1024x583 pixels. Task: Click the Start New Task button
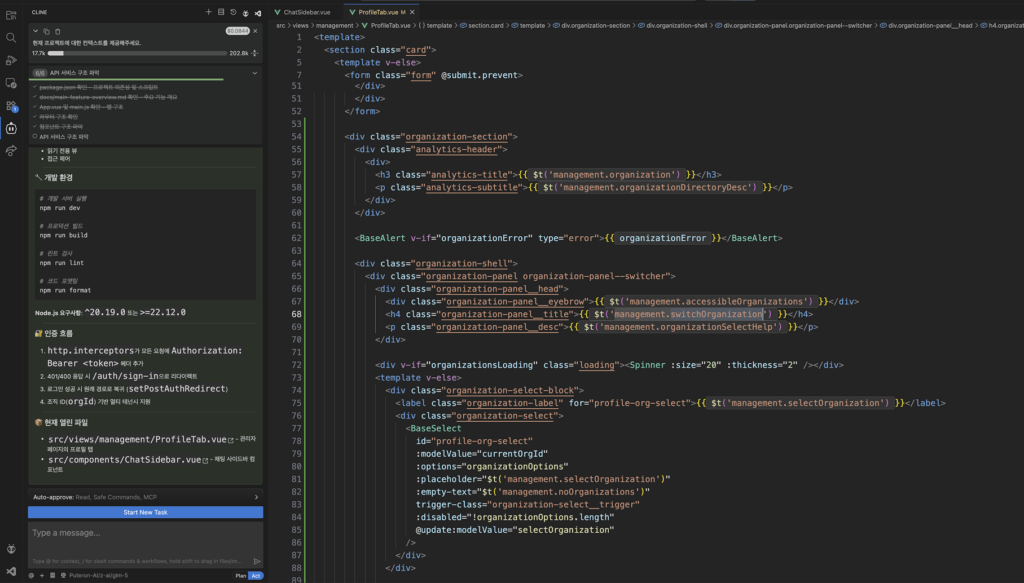145,512
